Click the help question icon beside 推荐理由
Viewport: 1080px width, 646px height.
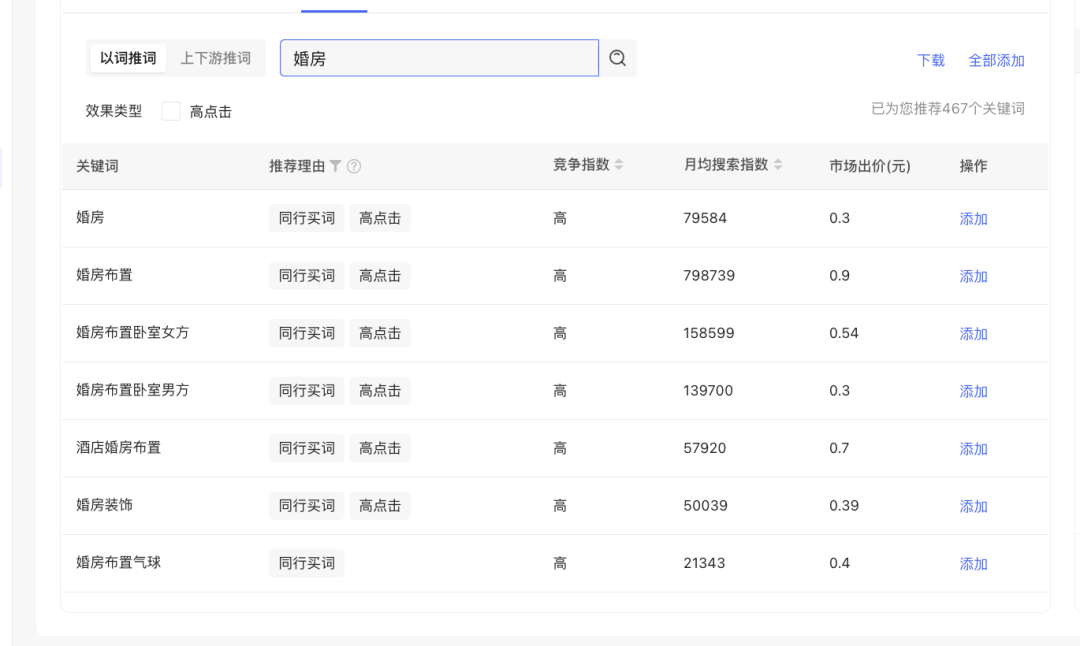[354, 166]
